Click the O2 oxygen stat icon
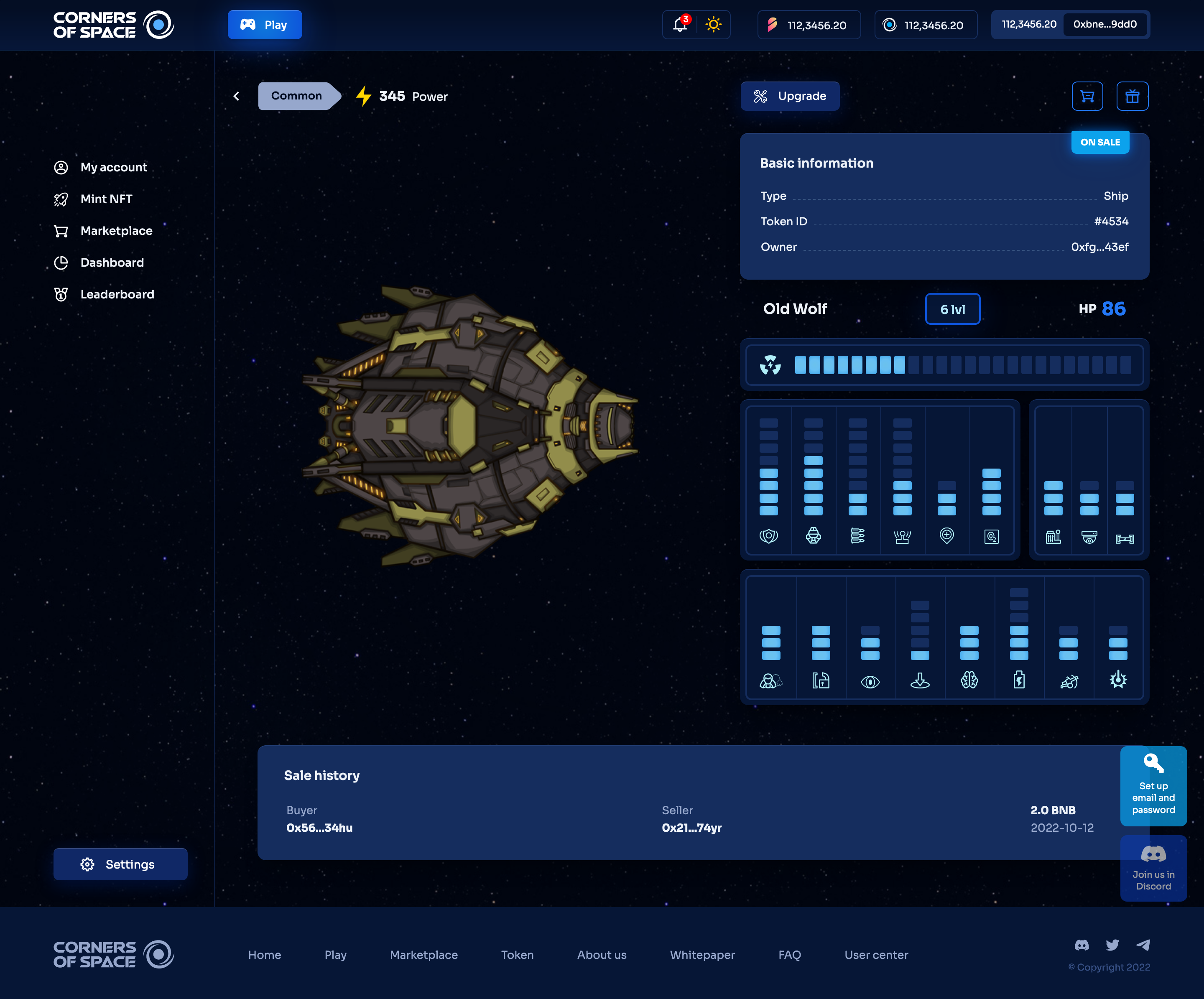The height and width of the screenshot is (999, 1204). coord(991,536)
